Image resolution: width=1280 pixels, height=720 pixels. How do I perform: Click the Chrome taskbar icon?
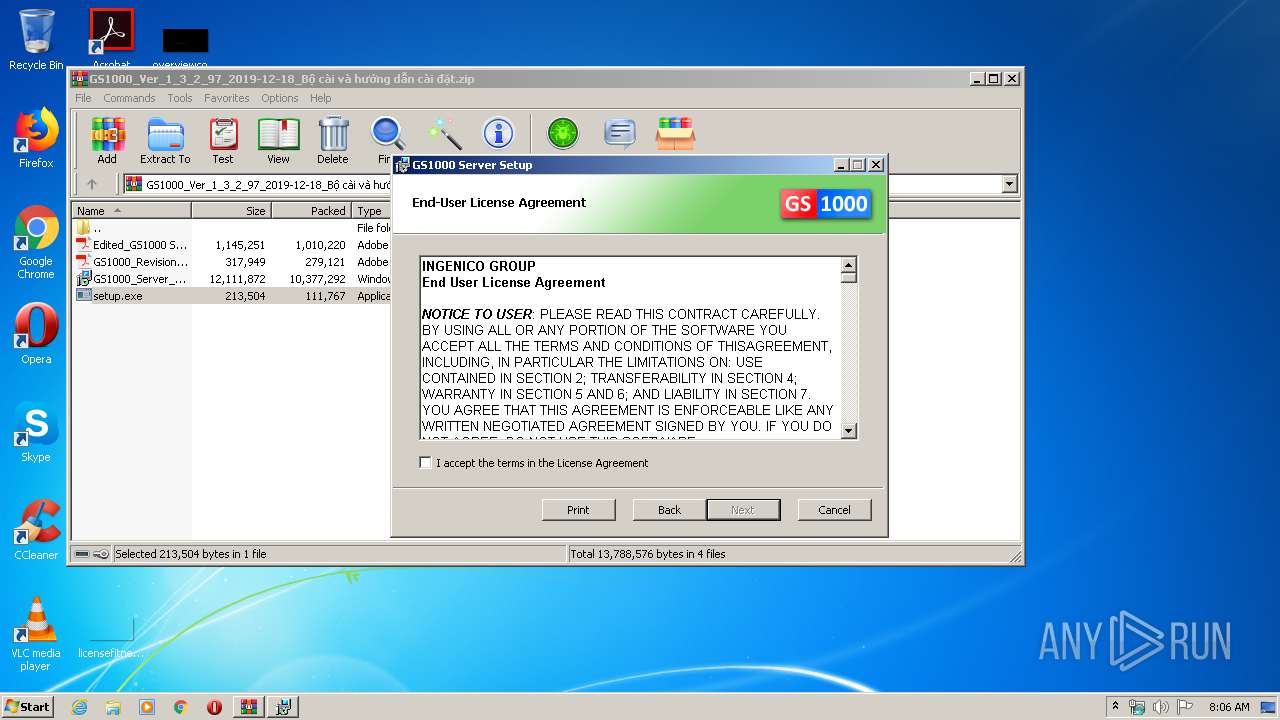click(x=181, y=707)
